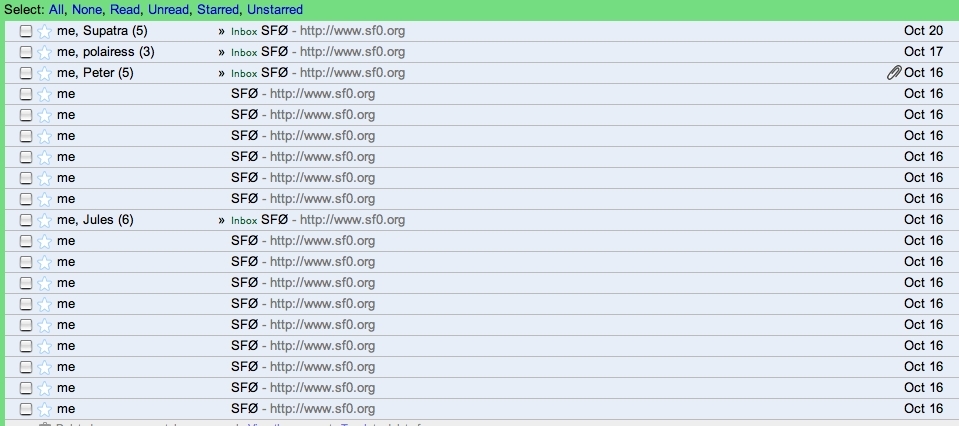Pick Unstarred in the Select options
The image size is (959, 426).
click(x=275, y=10)
